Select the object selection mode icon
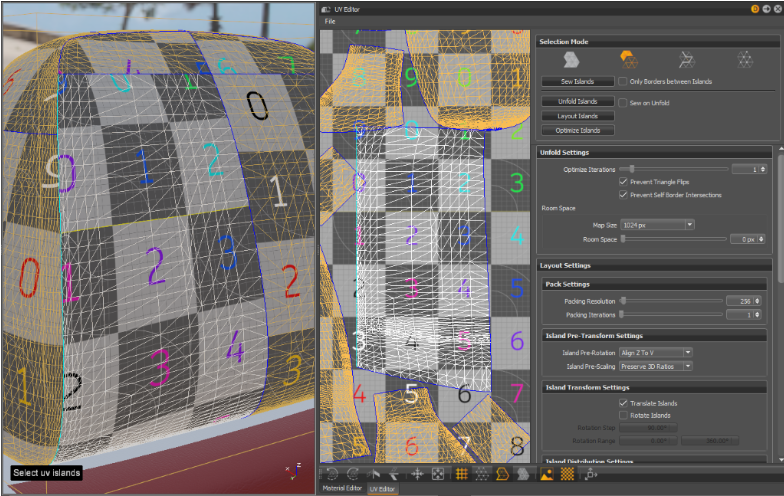The height and width of the screenshot is (496, 784). click(571, 60)
